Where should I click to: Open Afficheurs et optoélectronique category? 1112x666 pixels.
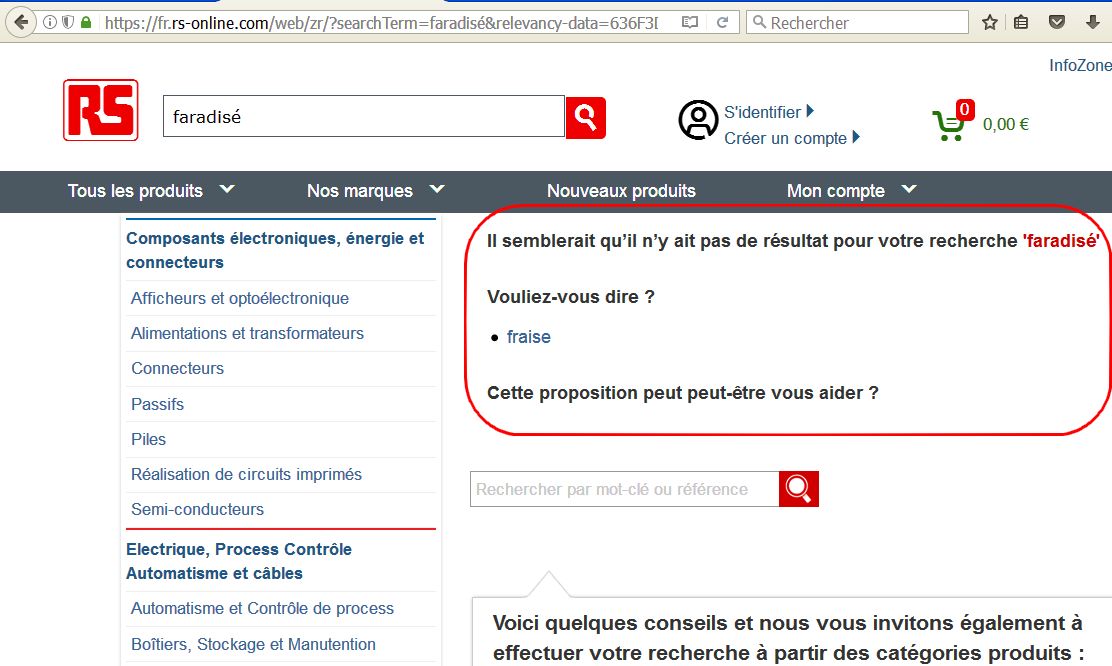(x=240, y=299)
